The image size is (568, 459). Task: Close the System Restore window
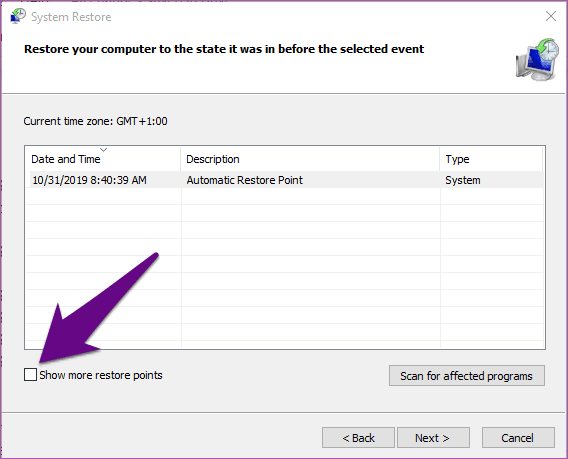pos(551,16)
